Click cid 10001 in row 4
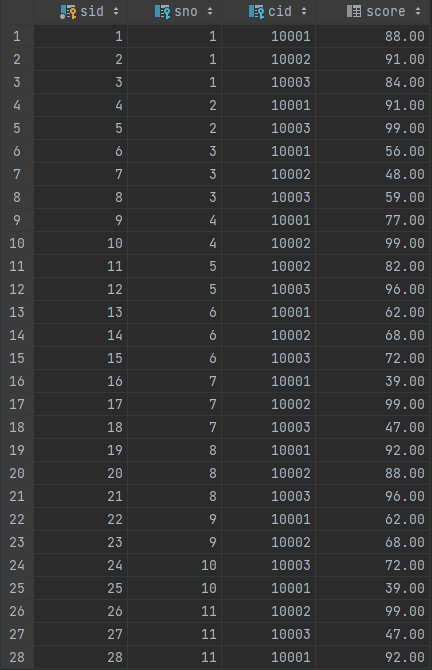This screenshot has width=432, height=670. coord(268,105)
